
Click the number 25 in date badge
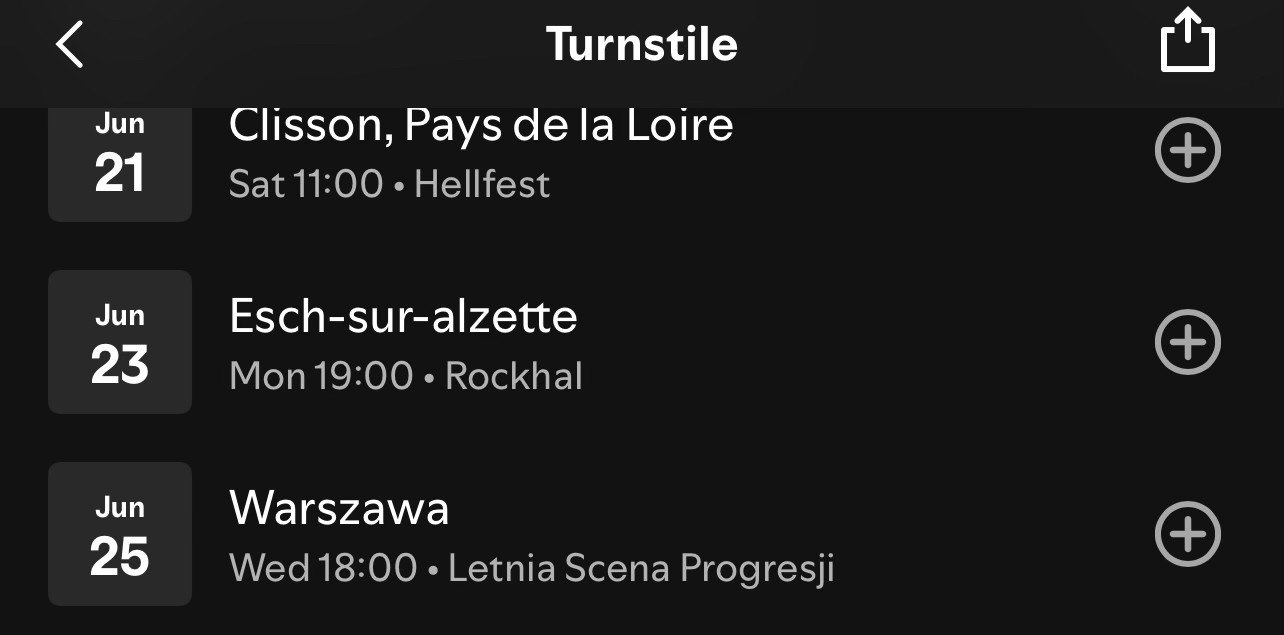[x=120, y=557]
